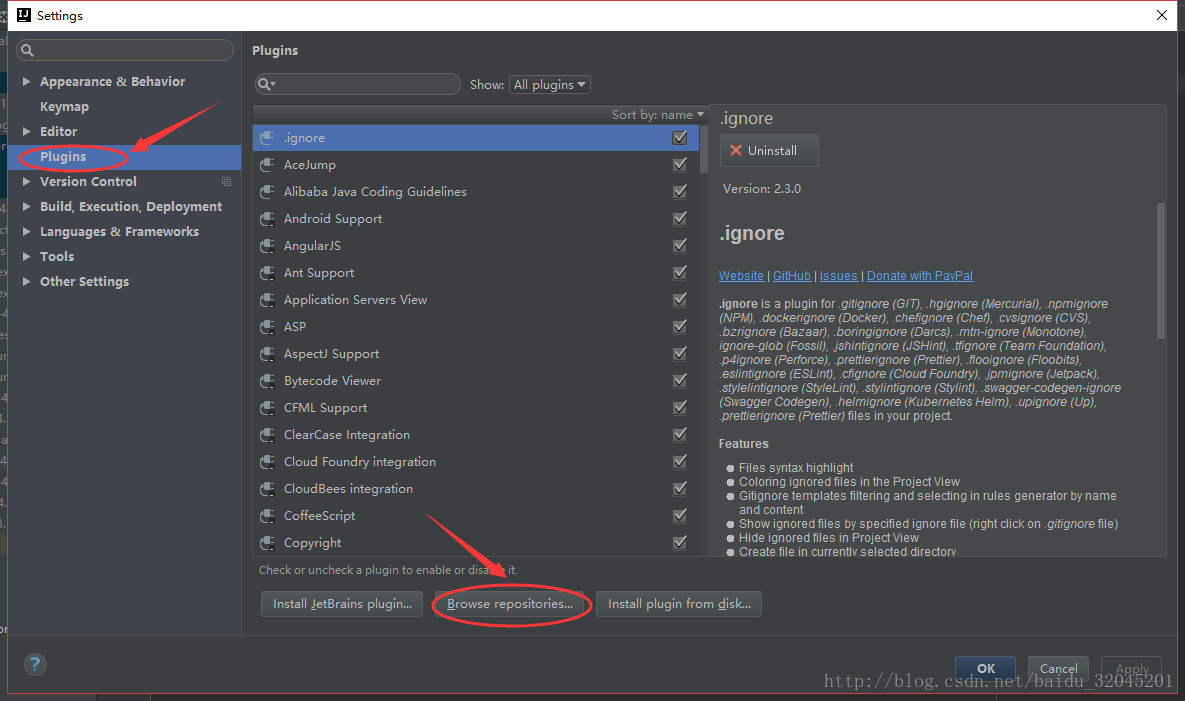The image size is (1185, 701).
Task: Click the magnifier icon in settings search field
Action: 27,51
